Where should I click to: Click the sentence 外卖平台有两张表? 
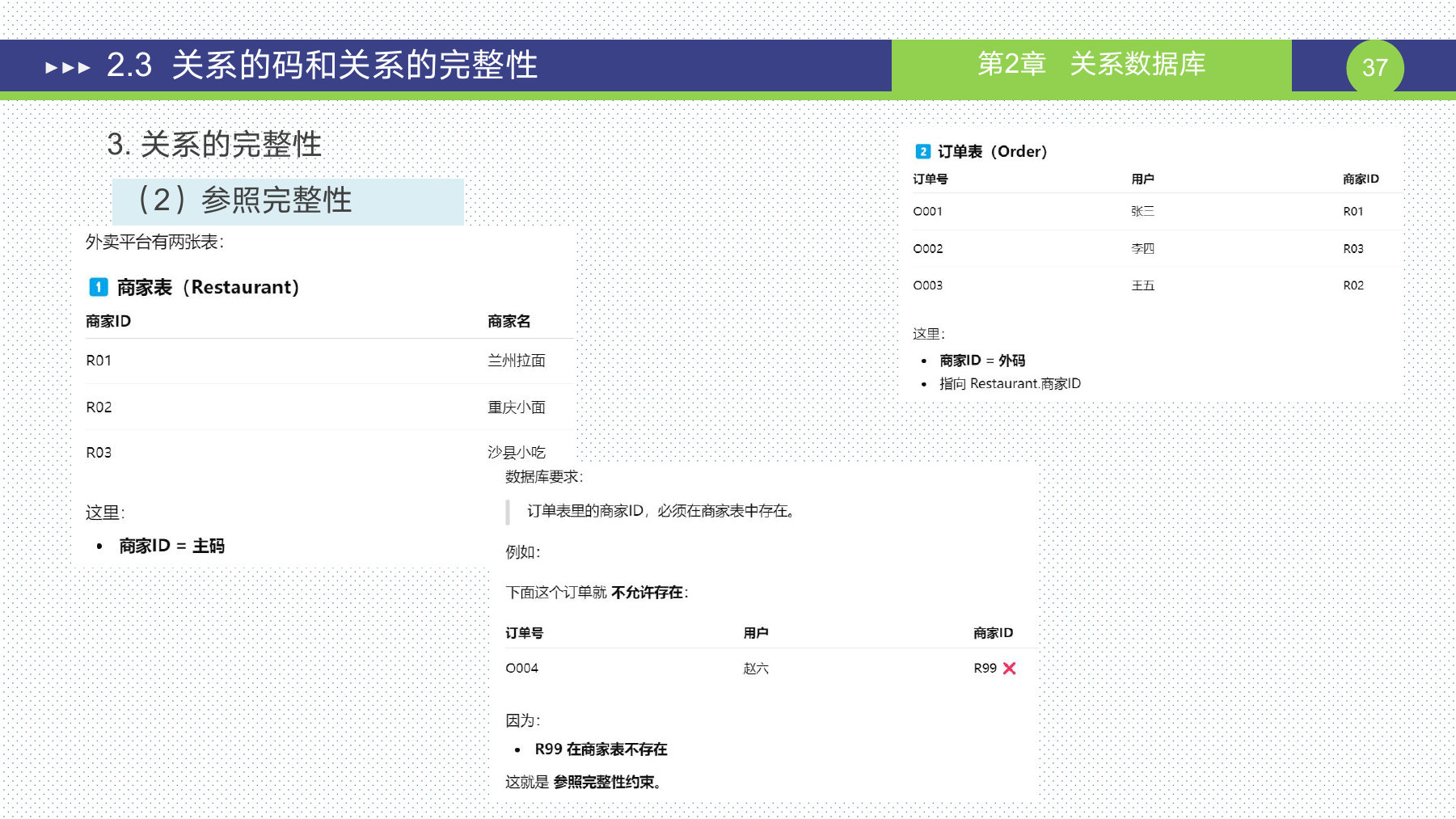(x=154, y=242)
